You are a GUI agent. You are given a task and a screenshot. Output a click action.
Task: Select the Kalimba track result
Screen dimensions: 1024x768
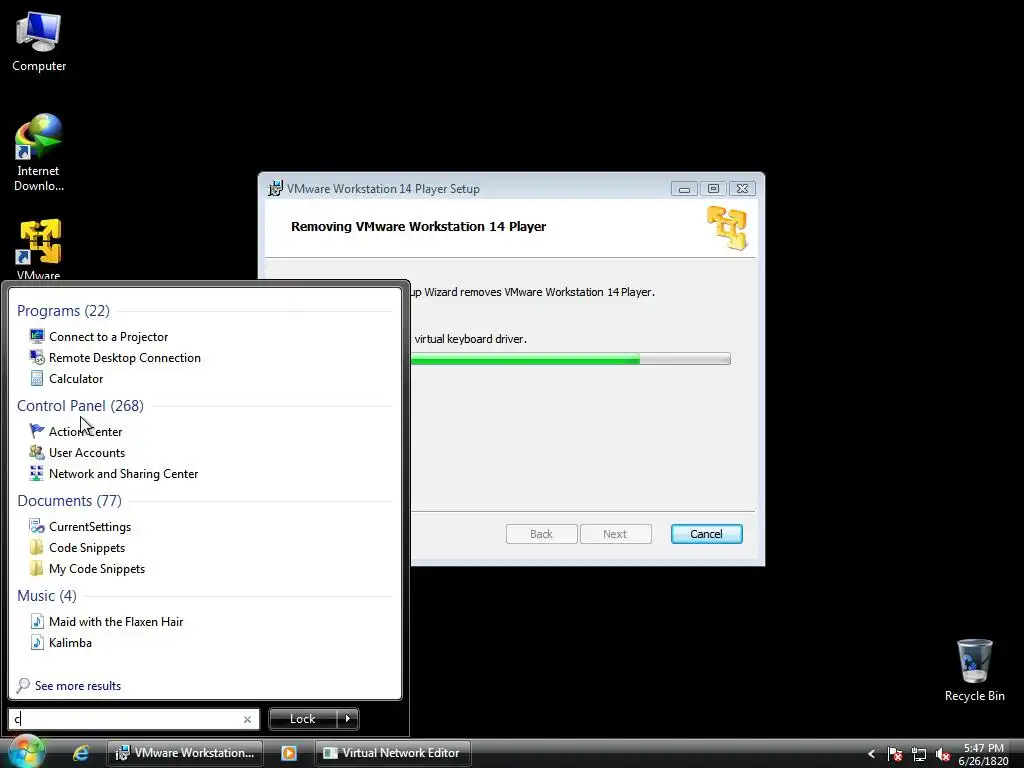[71, 642]
